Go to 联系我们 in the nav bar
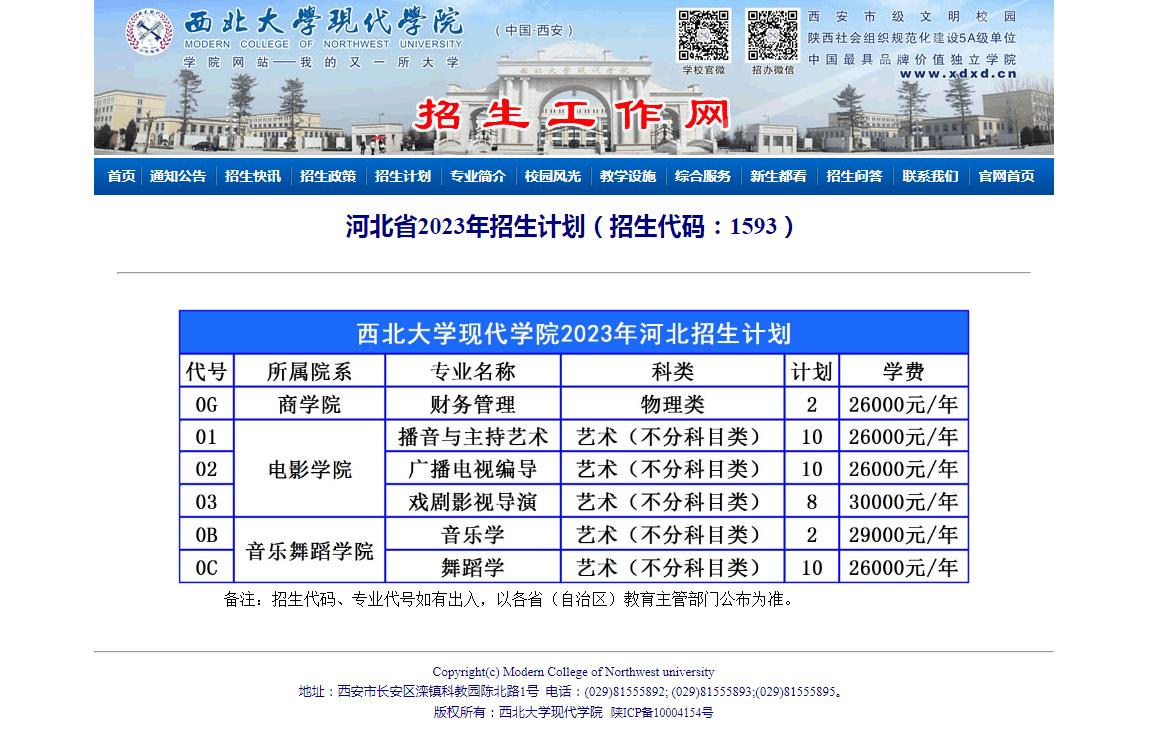Viewport: 1150px width, 750px height. [930, 176]
